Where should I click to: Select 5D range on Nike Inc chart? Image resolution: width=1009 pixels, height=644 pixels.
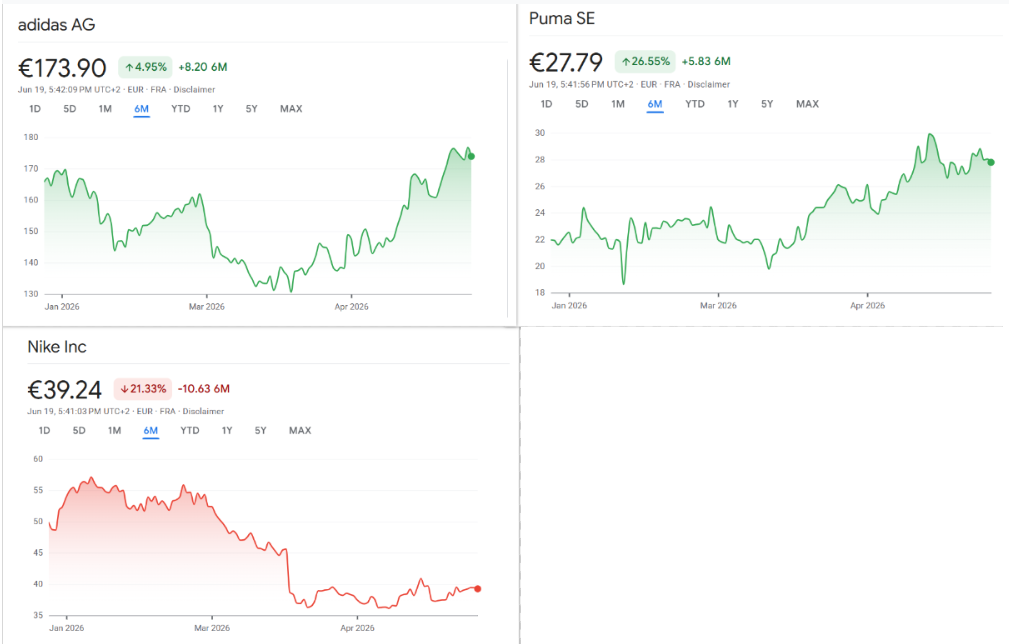point(79,430)
